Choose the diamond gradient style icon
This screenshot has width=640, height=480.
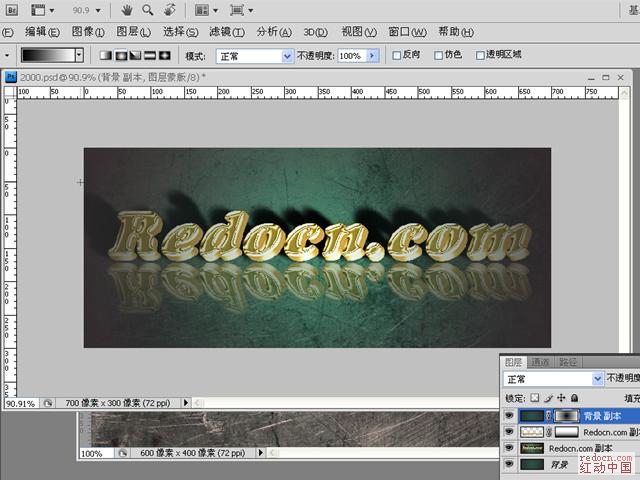pyautogui.click(x=164, y=55)
